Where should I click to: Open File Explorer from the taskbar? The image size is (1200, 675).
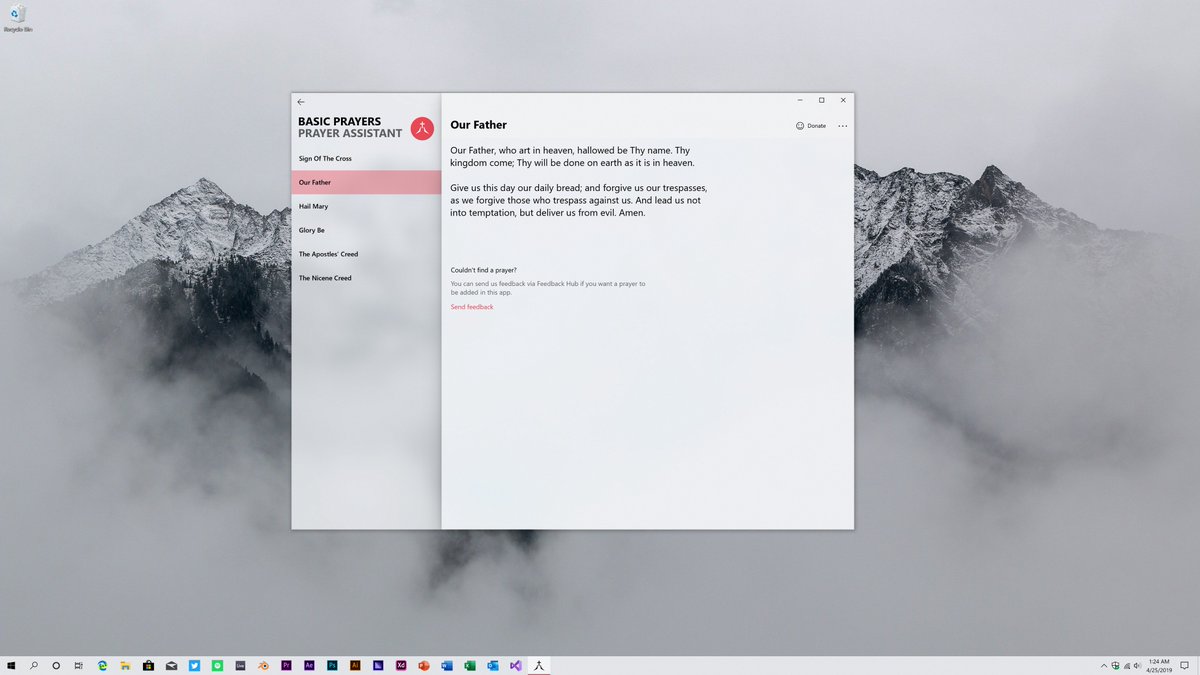125,665
